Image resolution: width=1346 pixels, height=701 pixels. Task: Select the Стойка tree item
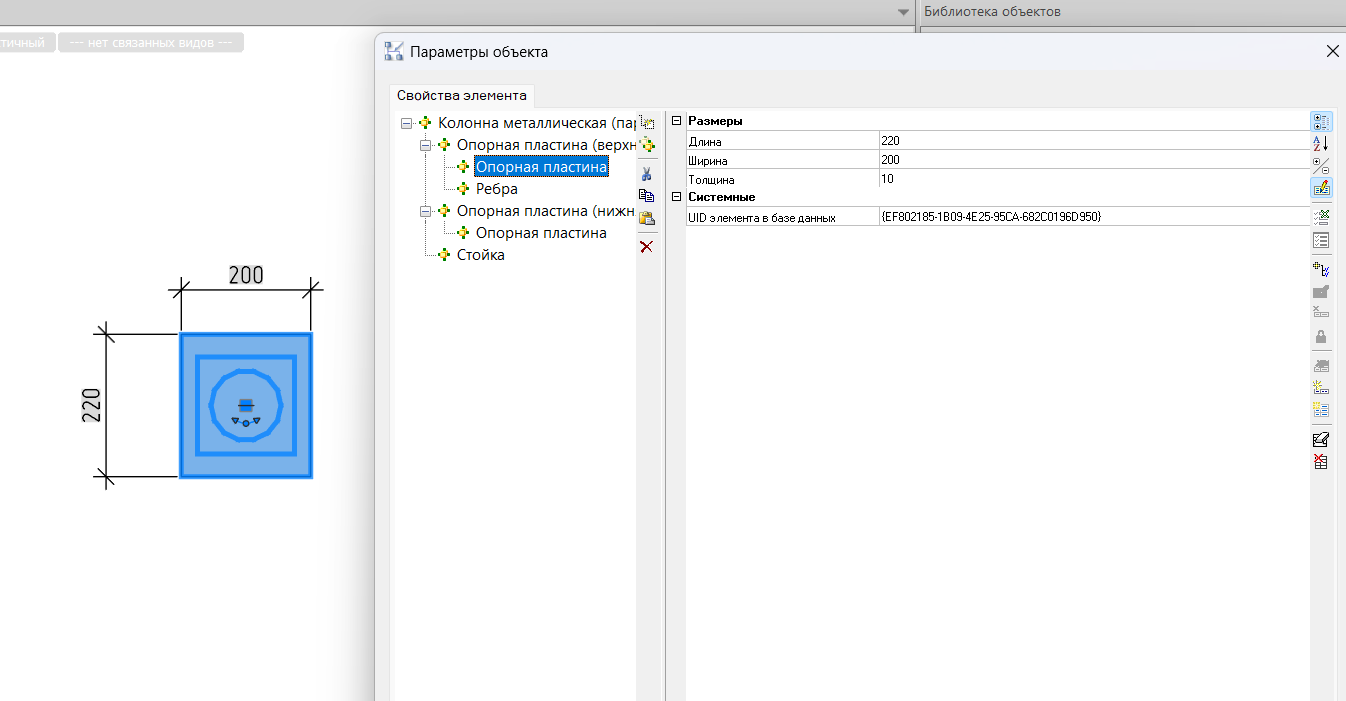[480, 255]
